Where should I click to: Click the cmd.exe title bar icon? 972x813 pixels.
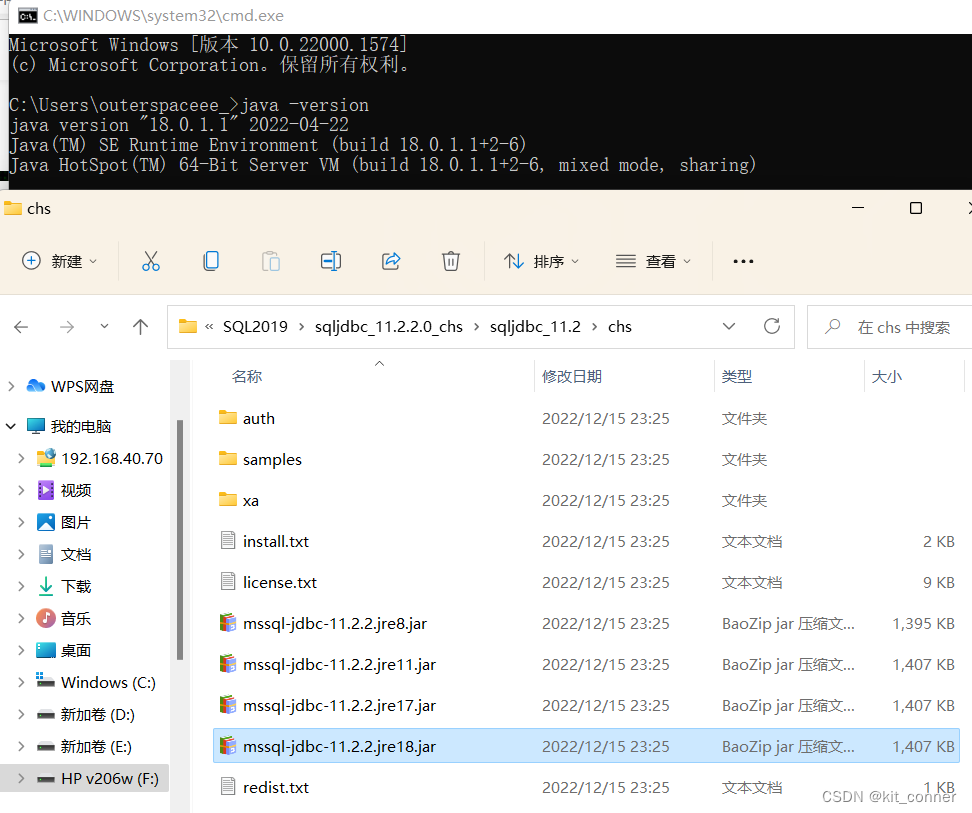[x=27, y=15]
